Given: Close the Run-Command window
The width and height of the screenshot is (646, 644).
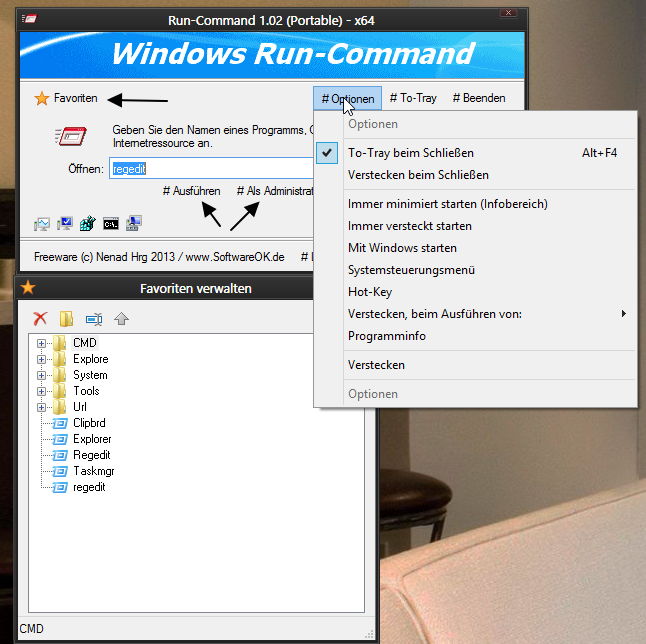Looking at the screenshot, I should (508, 13).
